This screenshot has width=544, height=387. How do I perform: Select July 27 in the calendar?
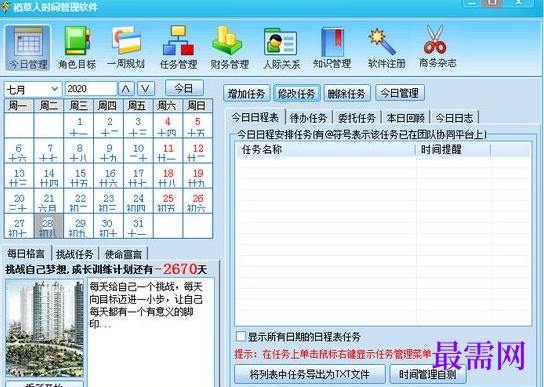pos(19,226)
